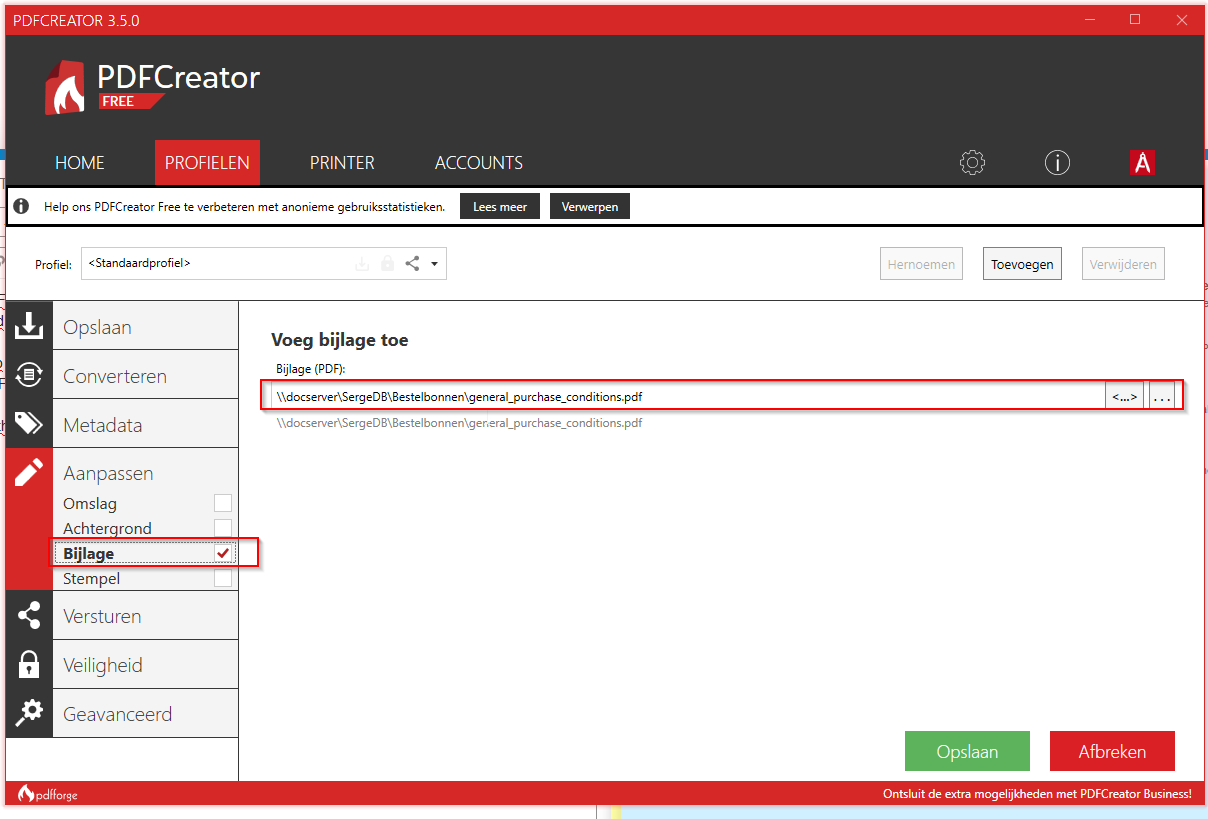The width and height of the screenshot is (1208, 819).
Task: Click the red Architect A icon
Action: tap(1142, 163)
